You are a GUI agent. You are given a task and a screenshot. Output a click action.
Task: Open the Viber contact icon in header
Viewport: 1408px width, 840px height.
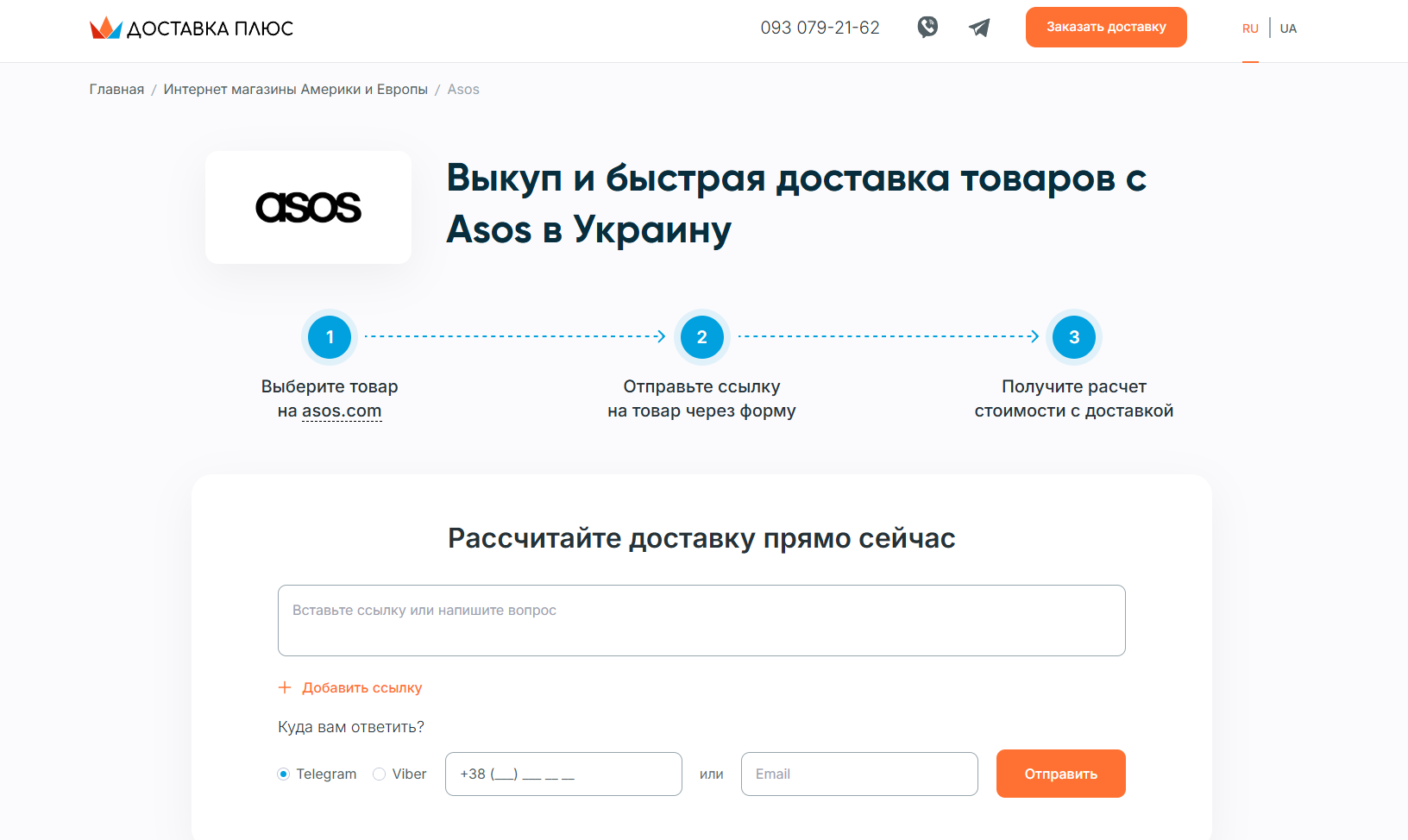click(927, 28)
